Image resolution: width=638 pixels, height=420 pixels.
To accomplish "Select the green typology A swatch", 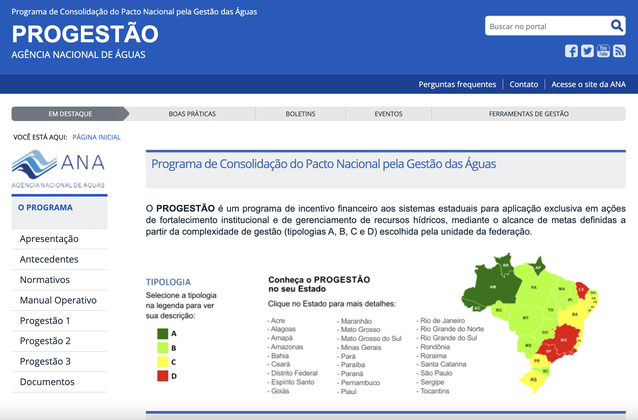I will click(x=162, y=333).
